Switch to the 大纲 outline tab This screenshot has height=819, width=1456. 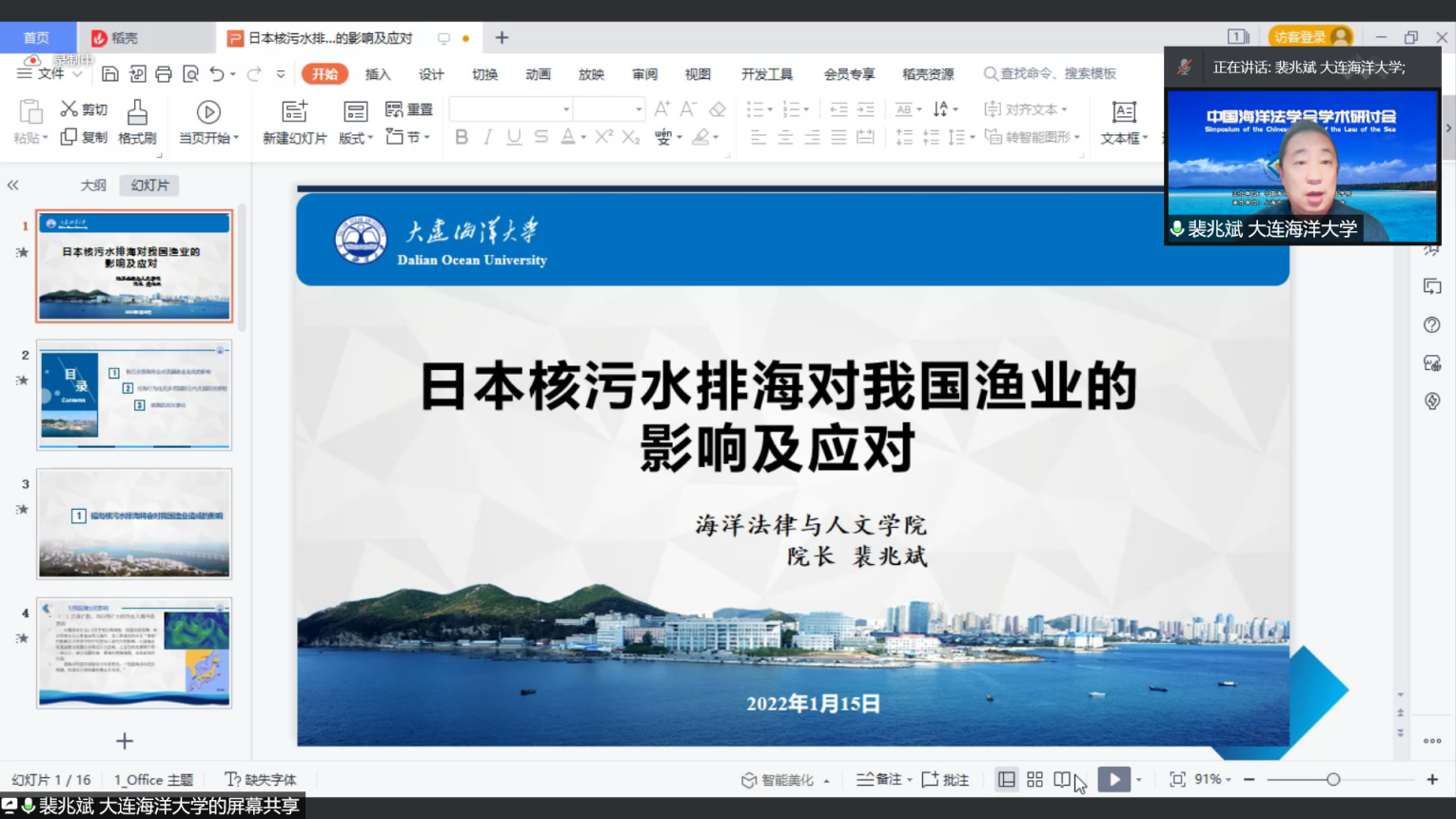93,185
